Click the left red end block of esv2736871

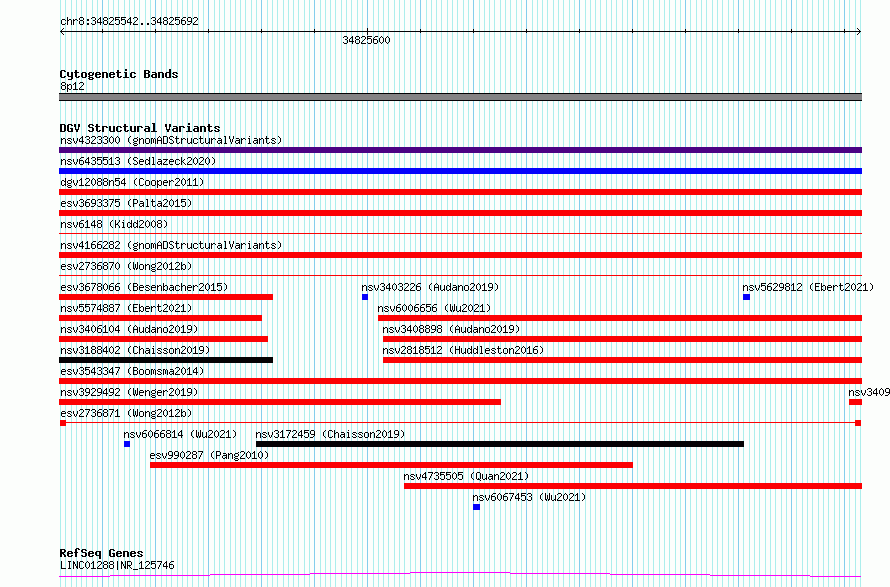tap(62, 423)
